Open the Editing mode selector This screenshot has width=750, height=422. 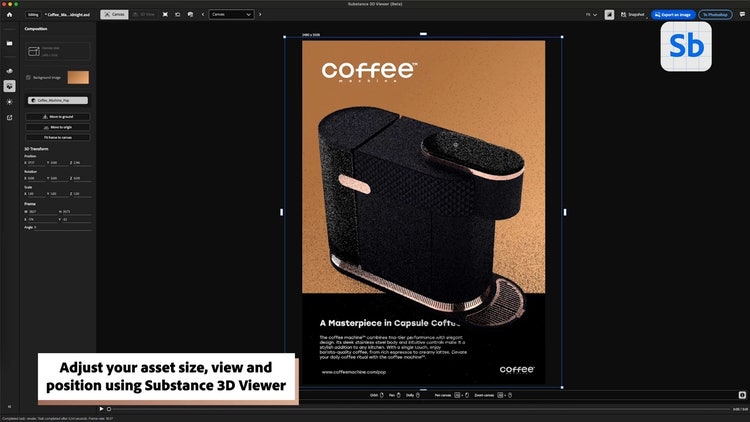pyautogui.click(x=33, y=14)
